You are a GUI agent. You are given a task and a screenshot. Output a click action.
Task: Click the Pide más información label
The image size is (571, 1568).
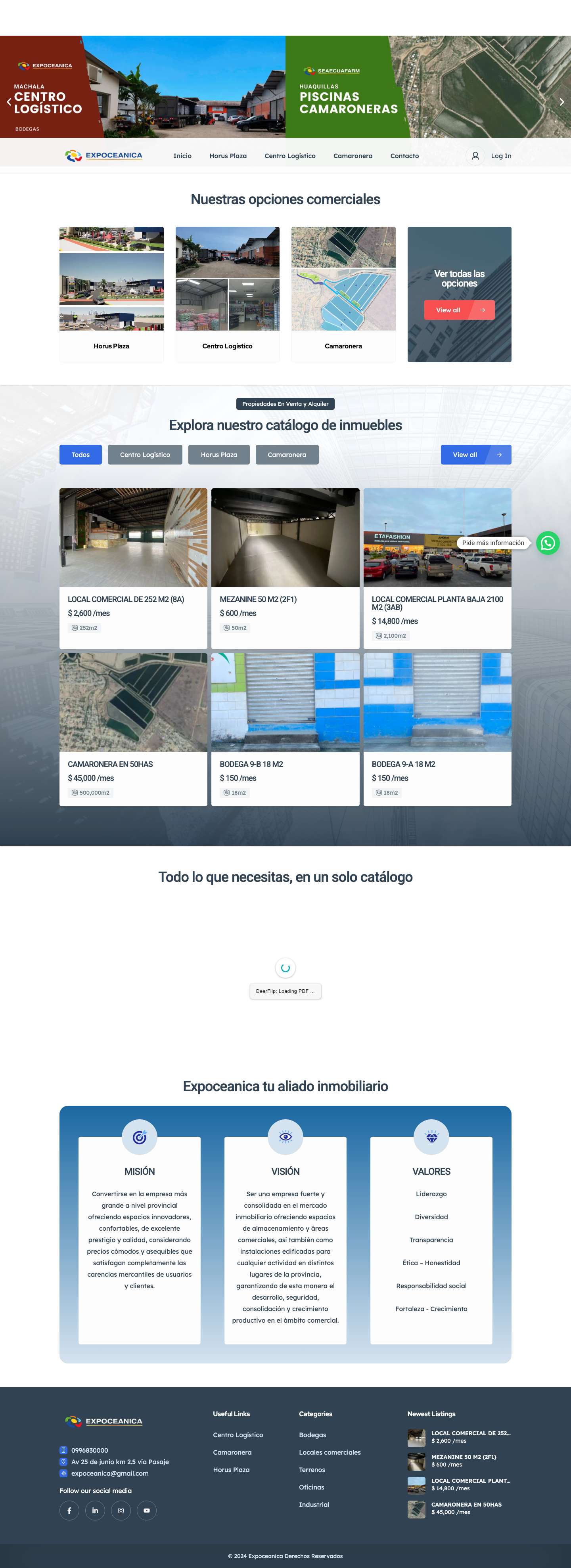click(493, 543)
